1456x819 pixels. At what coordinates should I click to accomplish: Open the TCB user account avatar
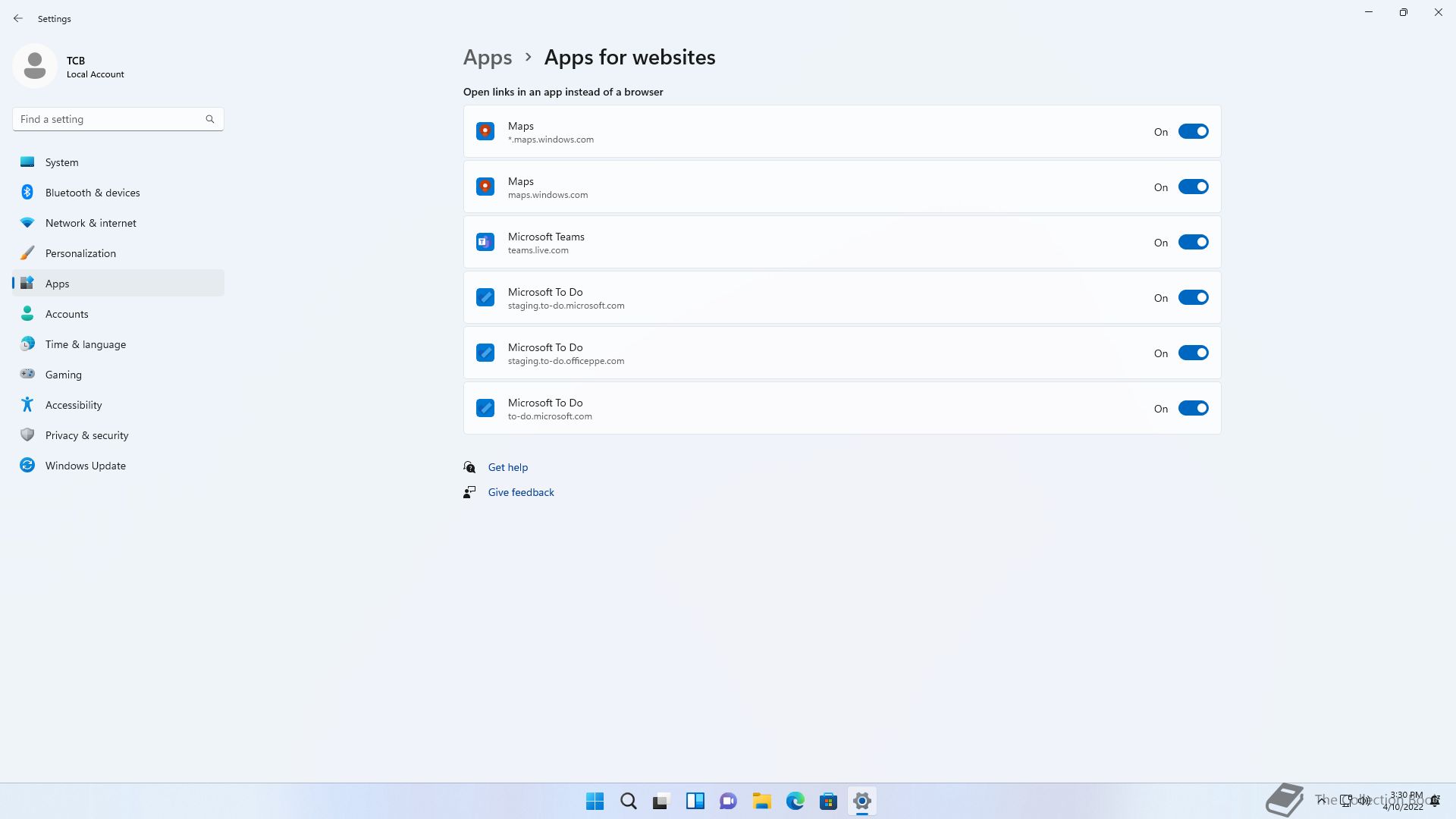pos(35,66)
